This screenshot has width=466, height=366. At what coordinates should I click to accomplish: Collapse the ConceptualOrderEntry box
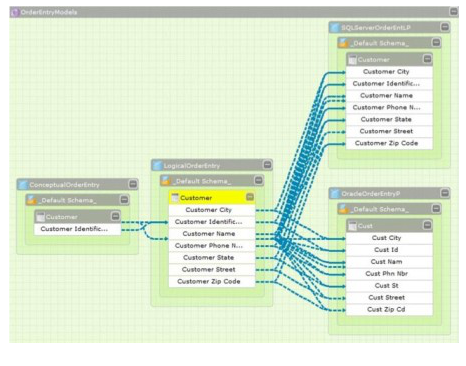point(133,184)
